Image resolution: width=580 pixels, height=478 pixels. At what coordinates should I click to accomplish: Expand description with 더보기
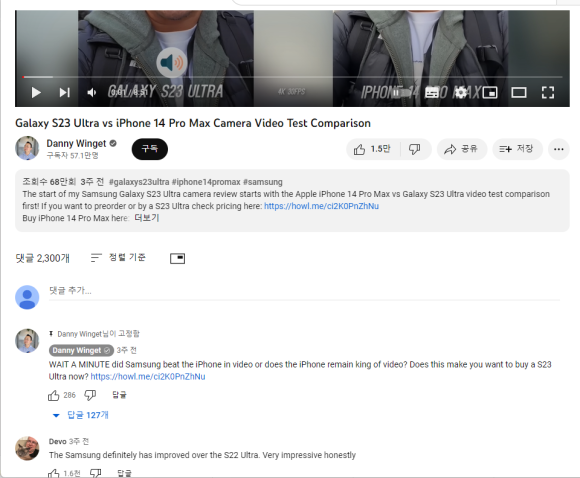[147, 218]
